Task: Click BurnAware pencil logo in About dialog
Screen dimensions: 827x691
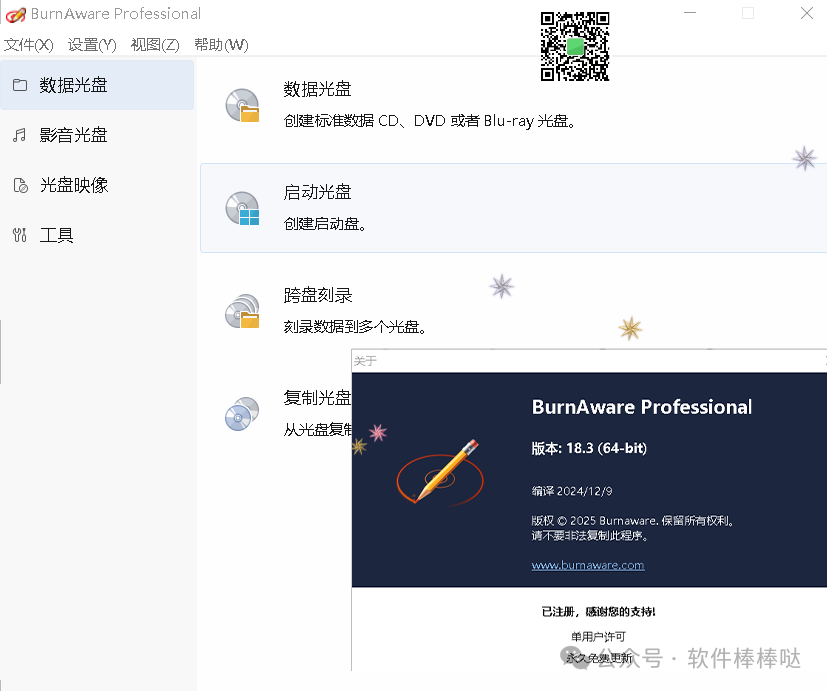Action: pyautogui.click(x=440, y=472)
